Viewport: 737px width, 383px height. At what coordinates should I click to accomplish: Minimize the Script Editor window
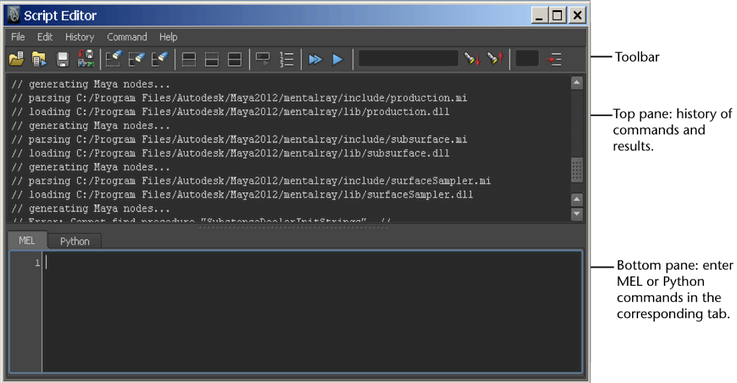(540, 16)
